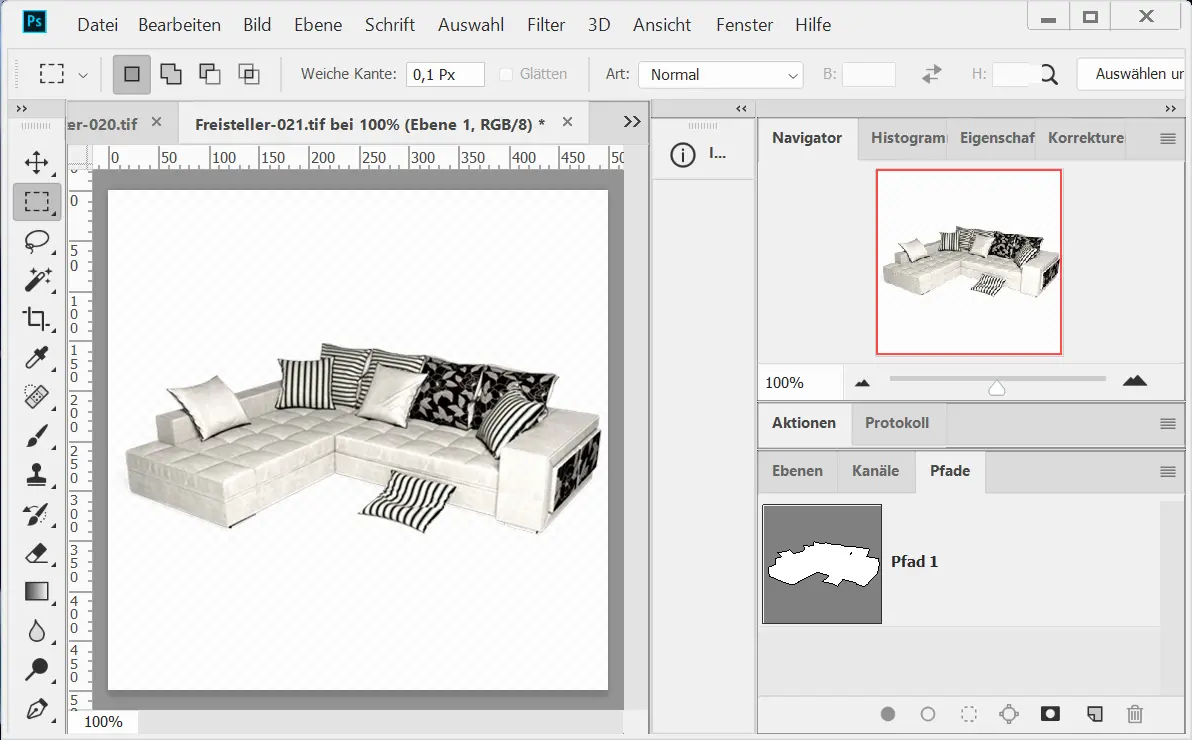
Task: Enable 'Add to selection' mode button
Action: pos(171,74)
